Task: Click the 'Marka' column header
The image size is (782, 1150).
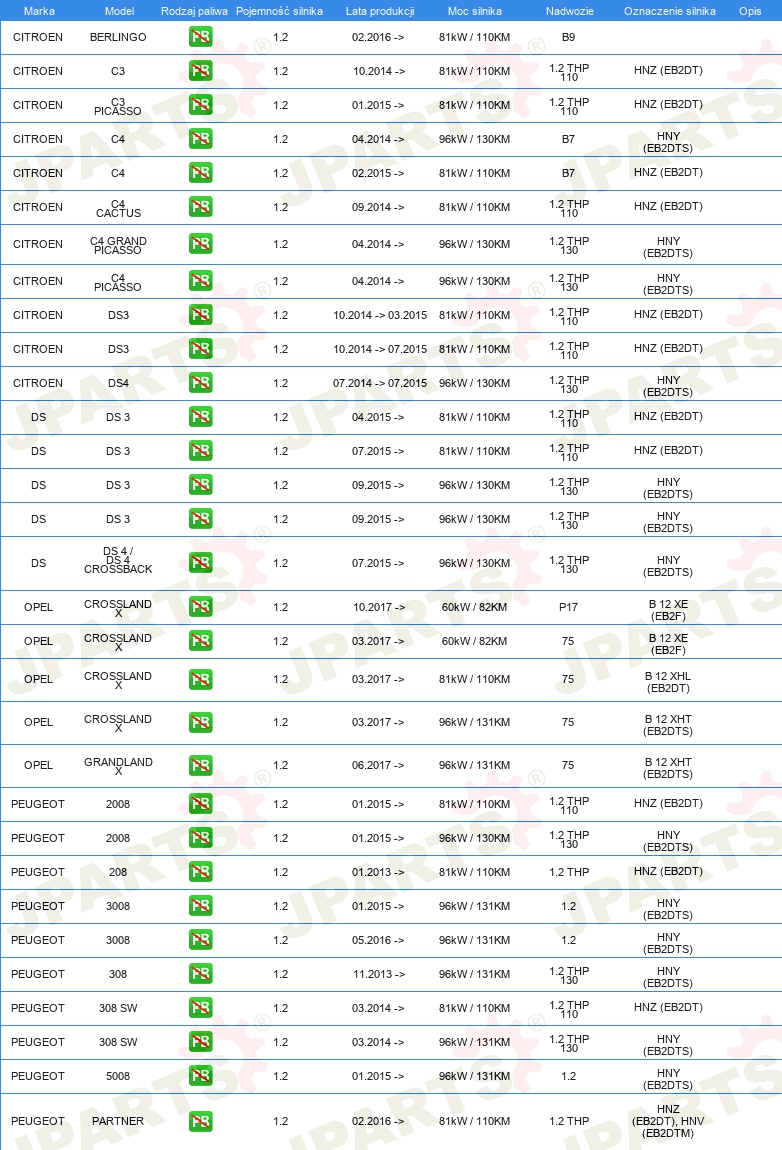Action: coord(39,11)
